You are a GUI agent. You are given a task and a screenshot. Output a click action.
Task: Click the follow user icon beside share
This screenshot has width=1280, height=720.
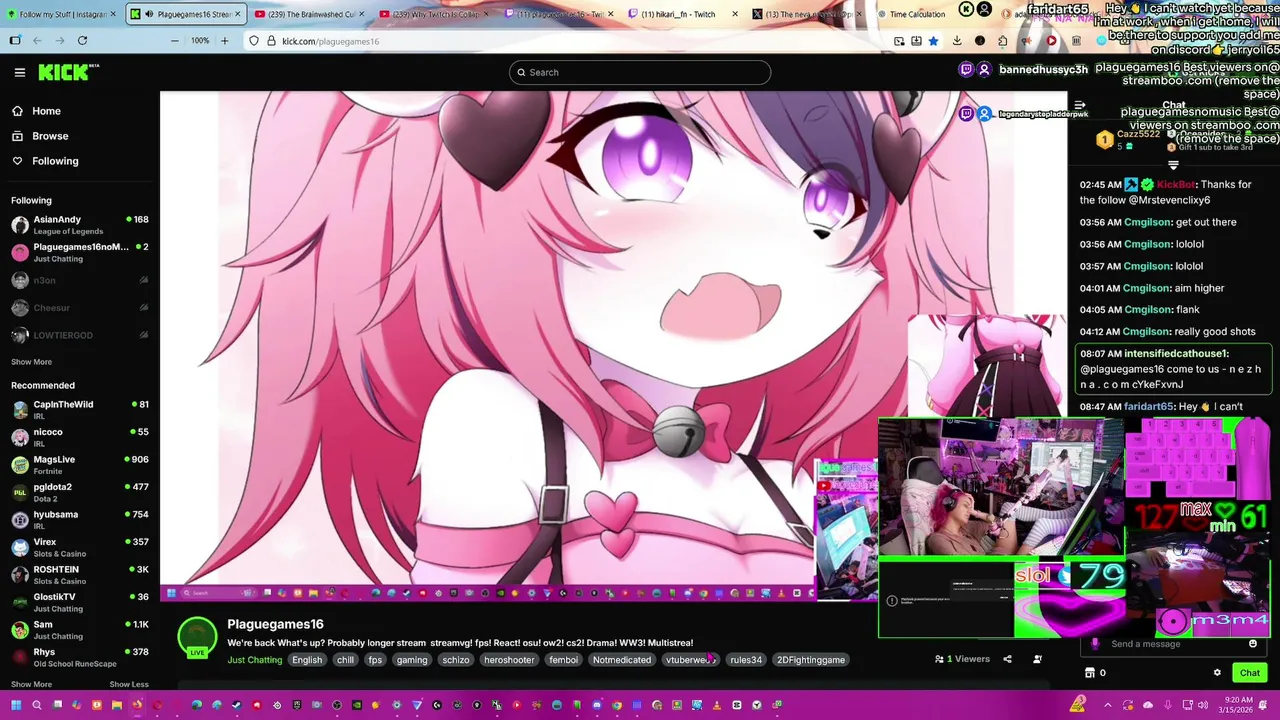1037,659
